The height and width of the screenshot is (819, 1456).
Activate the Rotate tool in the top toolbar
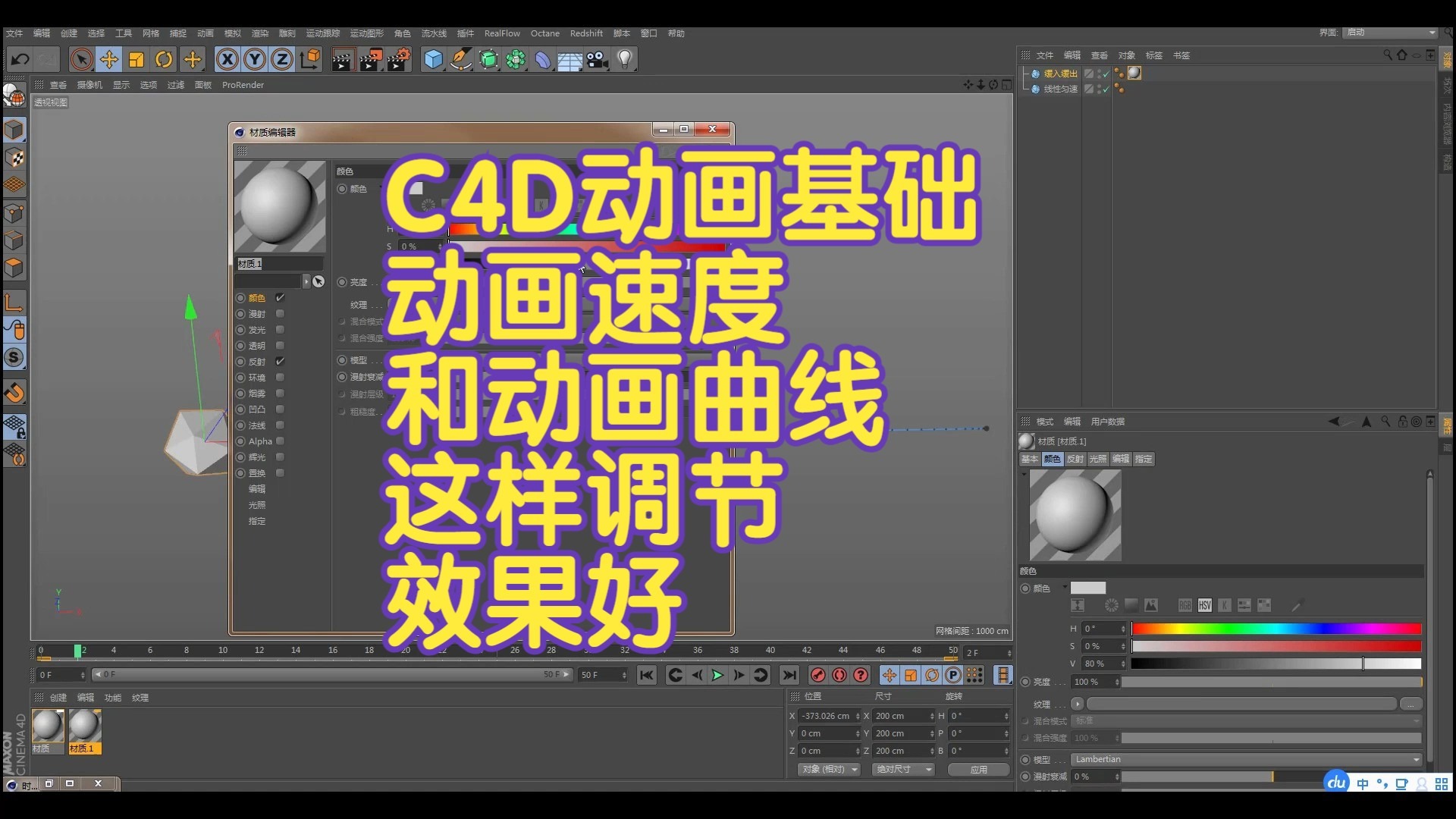point(164,59)
